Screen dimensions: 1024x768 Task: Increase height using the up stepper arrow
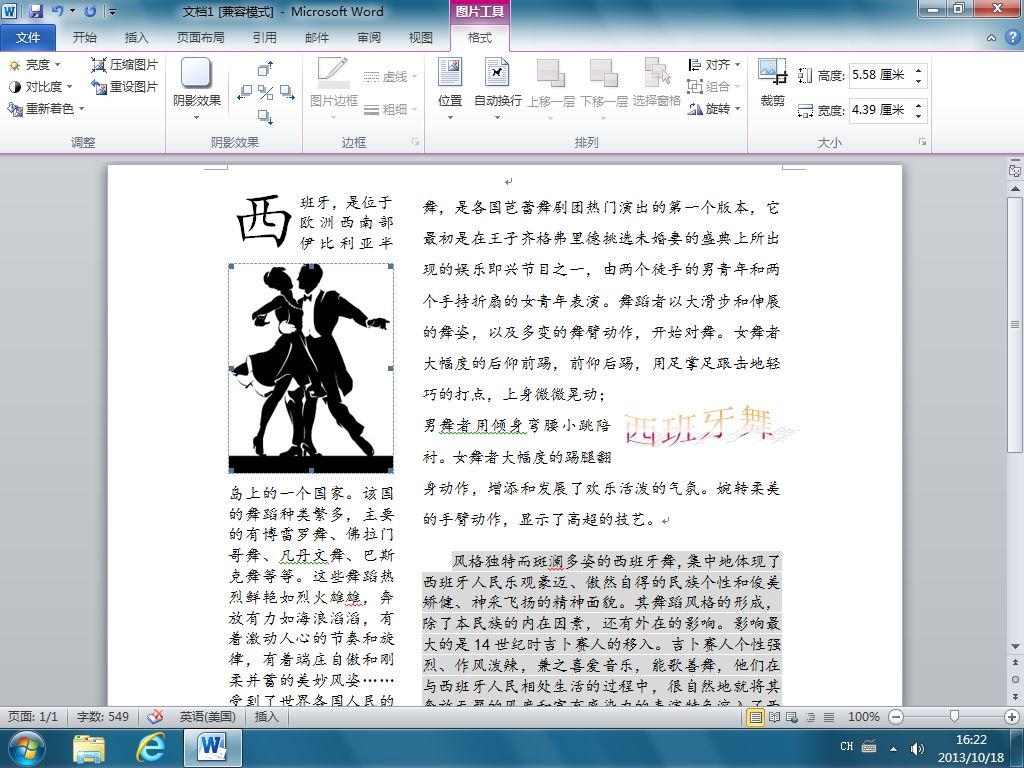(x=919, y=70)
